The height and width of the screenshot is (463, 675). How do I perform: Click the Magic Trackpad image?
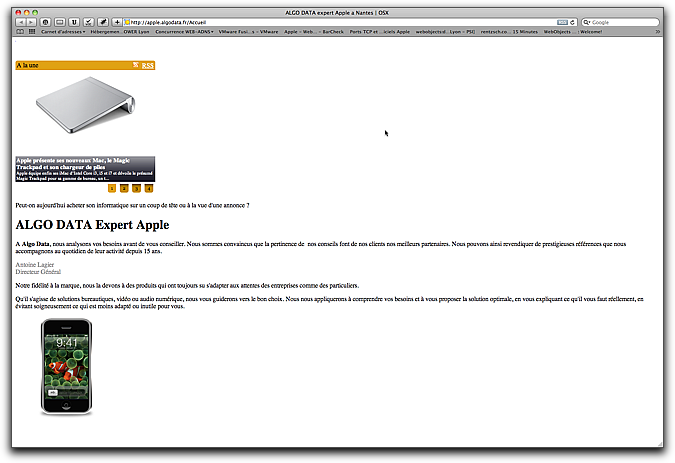click(85, 105)
